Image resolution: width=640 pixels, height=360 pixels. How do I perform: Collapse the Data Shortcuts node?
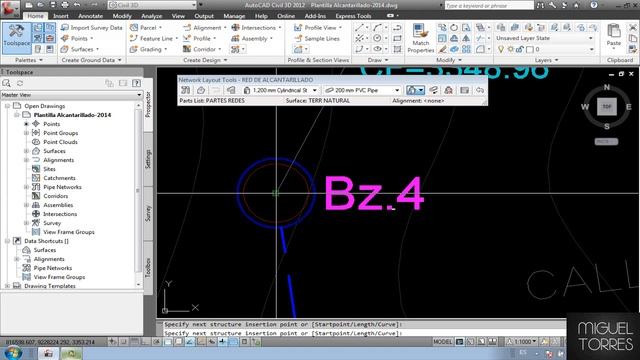click(x=7, y=241)
